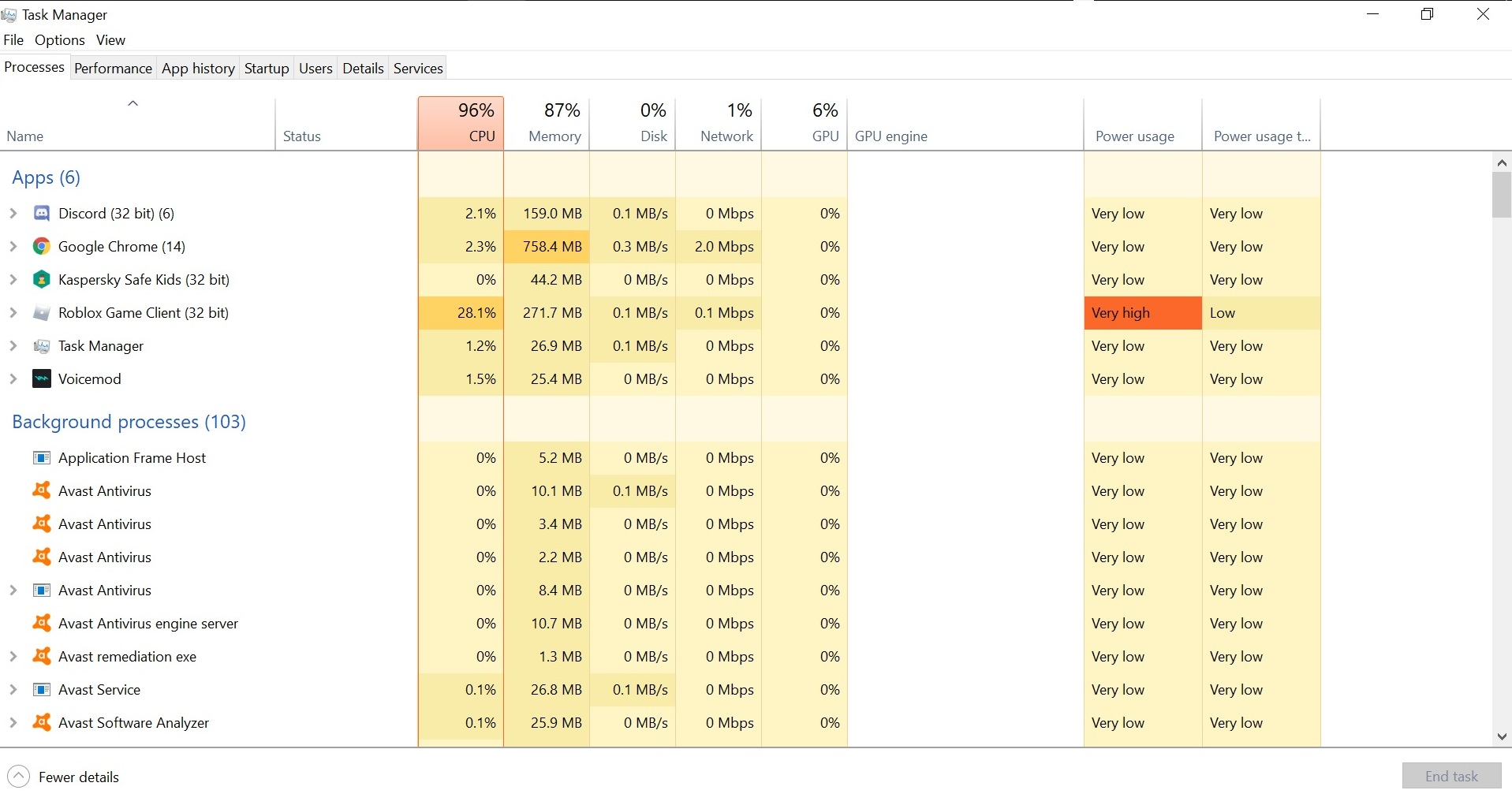Expand the Roblox Game Client process group
The height and width of the screenshot is (805, 1512).
pyautogui.click(x=13, y=313)
